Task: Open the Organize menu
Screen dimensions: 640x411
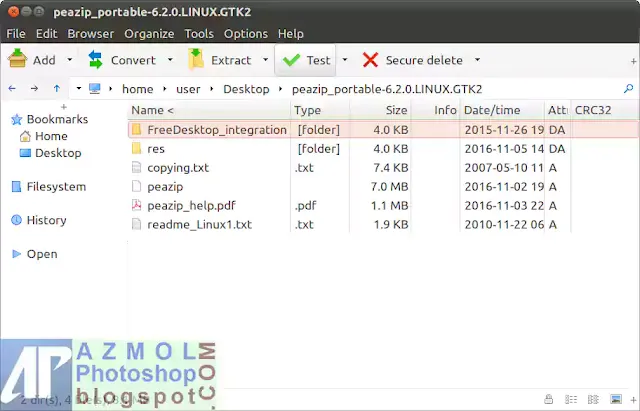Action: click(x=149, y=33)
